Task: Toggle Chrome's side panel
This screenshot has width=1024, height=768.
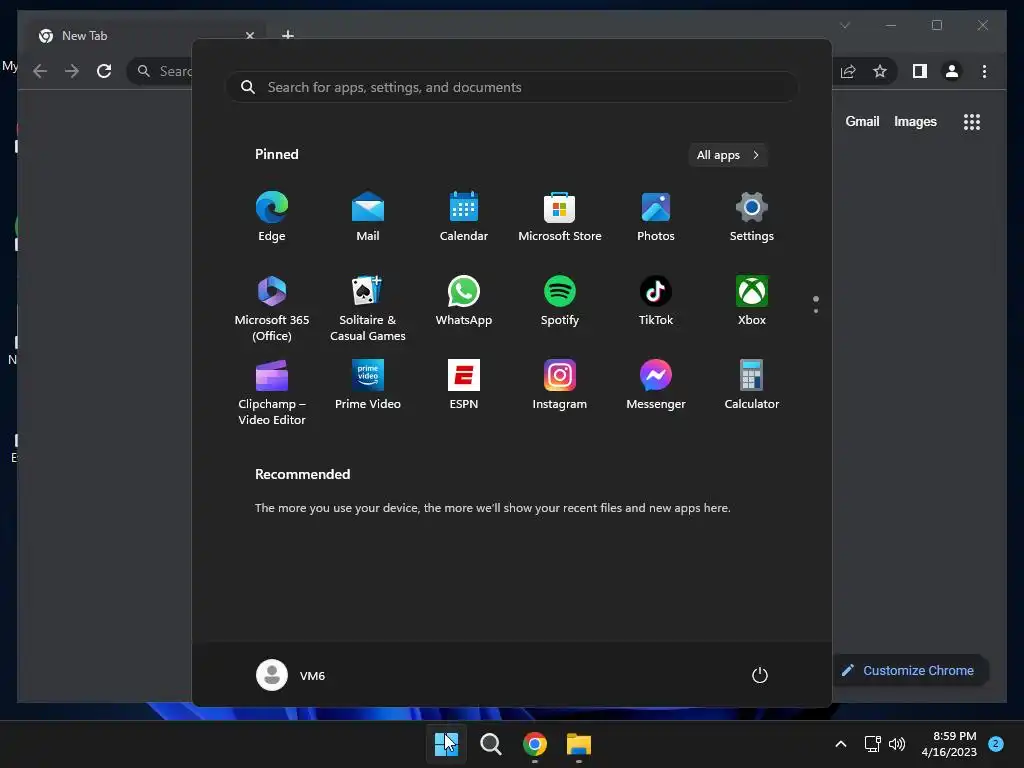Action: tap(920, 71)
